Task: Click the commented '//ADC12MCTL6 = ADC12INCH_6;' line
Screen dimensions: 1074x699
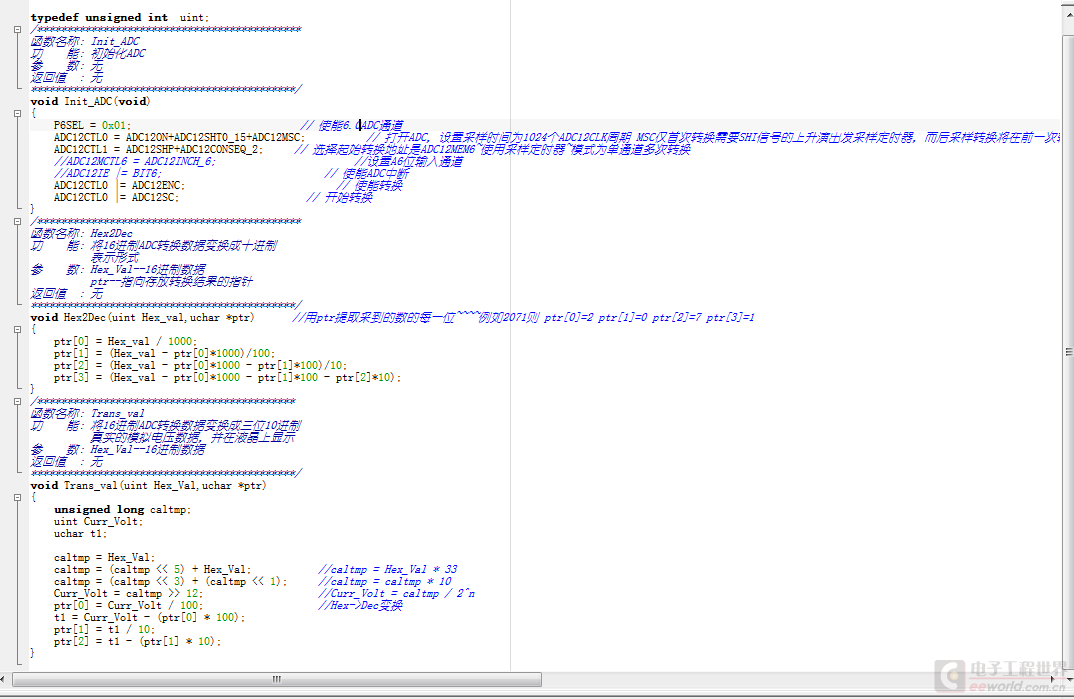Action: 135,162
